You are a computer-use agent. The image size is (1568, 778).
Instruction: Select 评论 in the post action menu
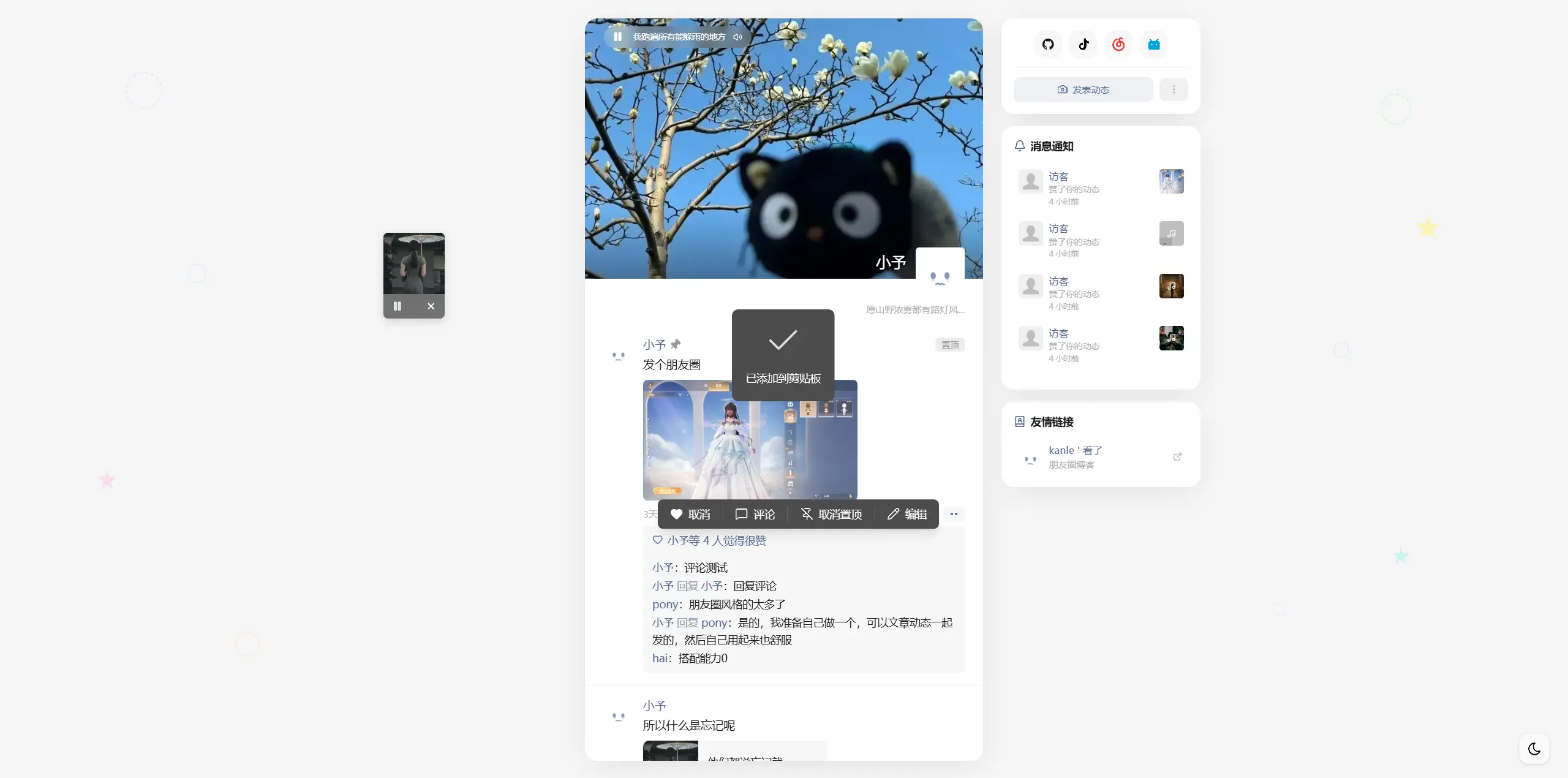click(755, 514)
